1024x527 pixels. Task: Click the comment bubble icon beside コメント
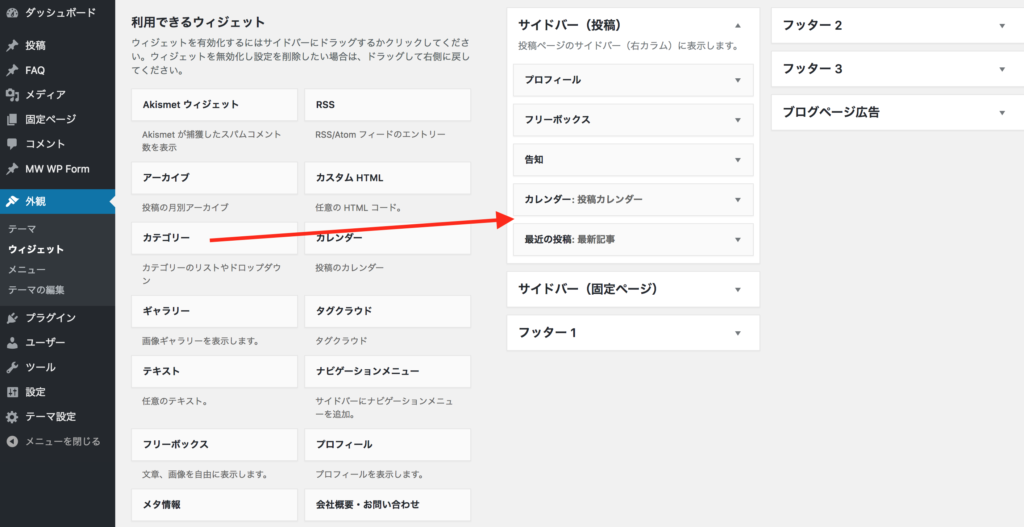point(12,144)
